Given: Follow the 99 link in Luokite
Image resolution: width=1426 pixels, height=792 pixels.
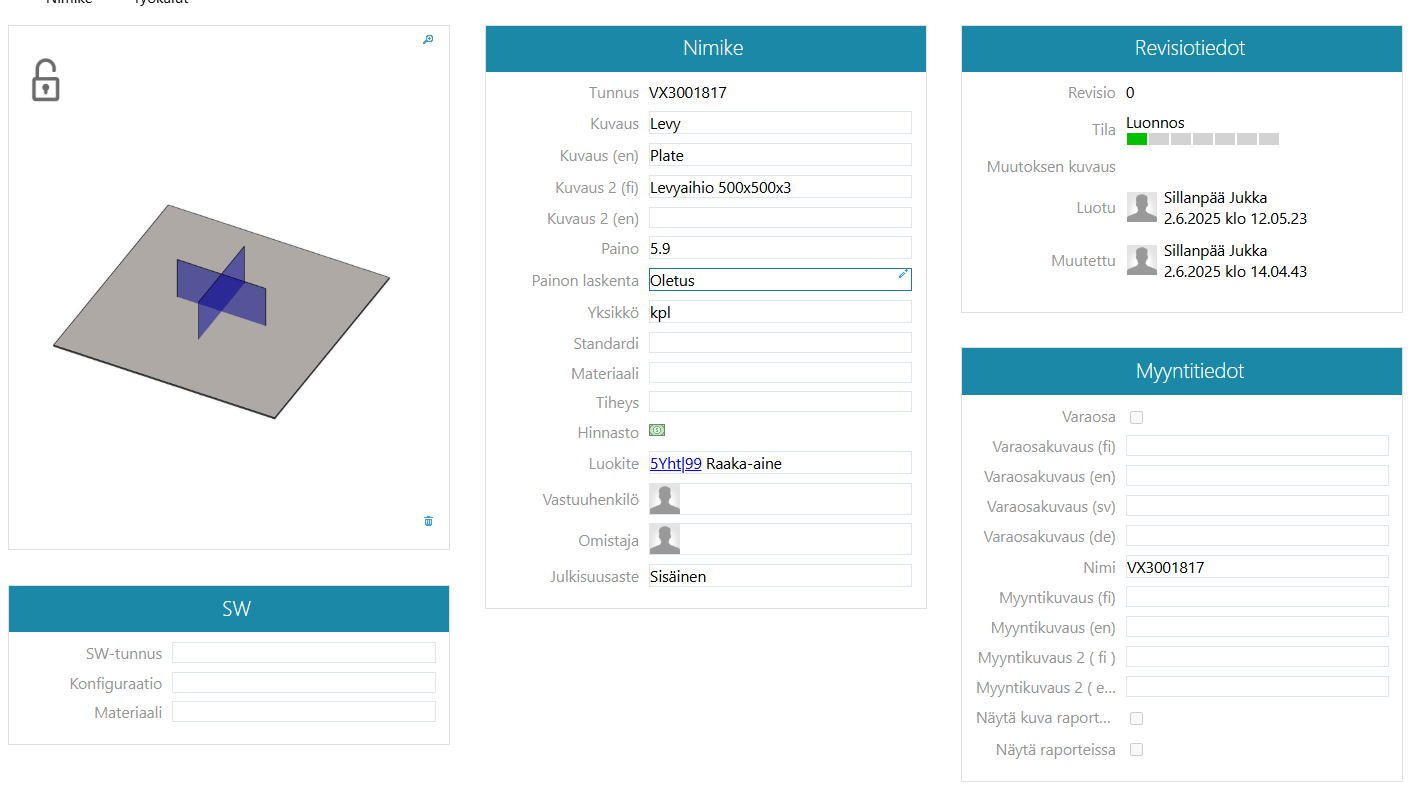Looking at the screenshot, I should (693, 464).
